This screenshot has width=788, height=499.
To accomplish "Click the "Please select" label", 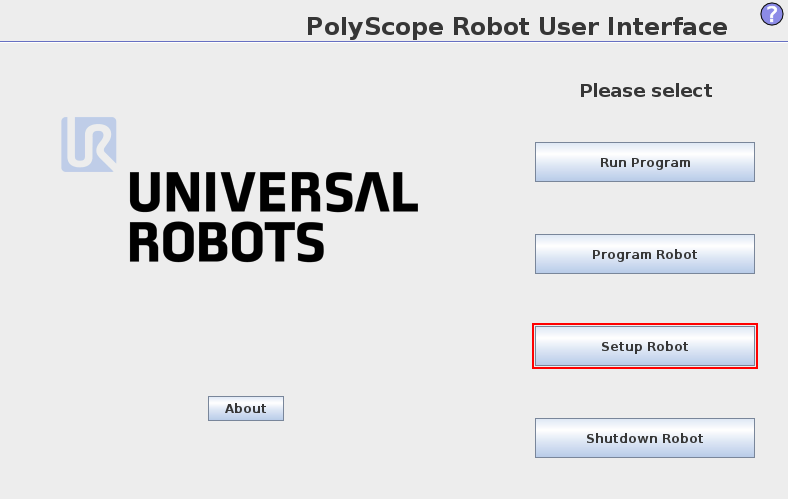I will click(646, 91).
